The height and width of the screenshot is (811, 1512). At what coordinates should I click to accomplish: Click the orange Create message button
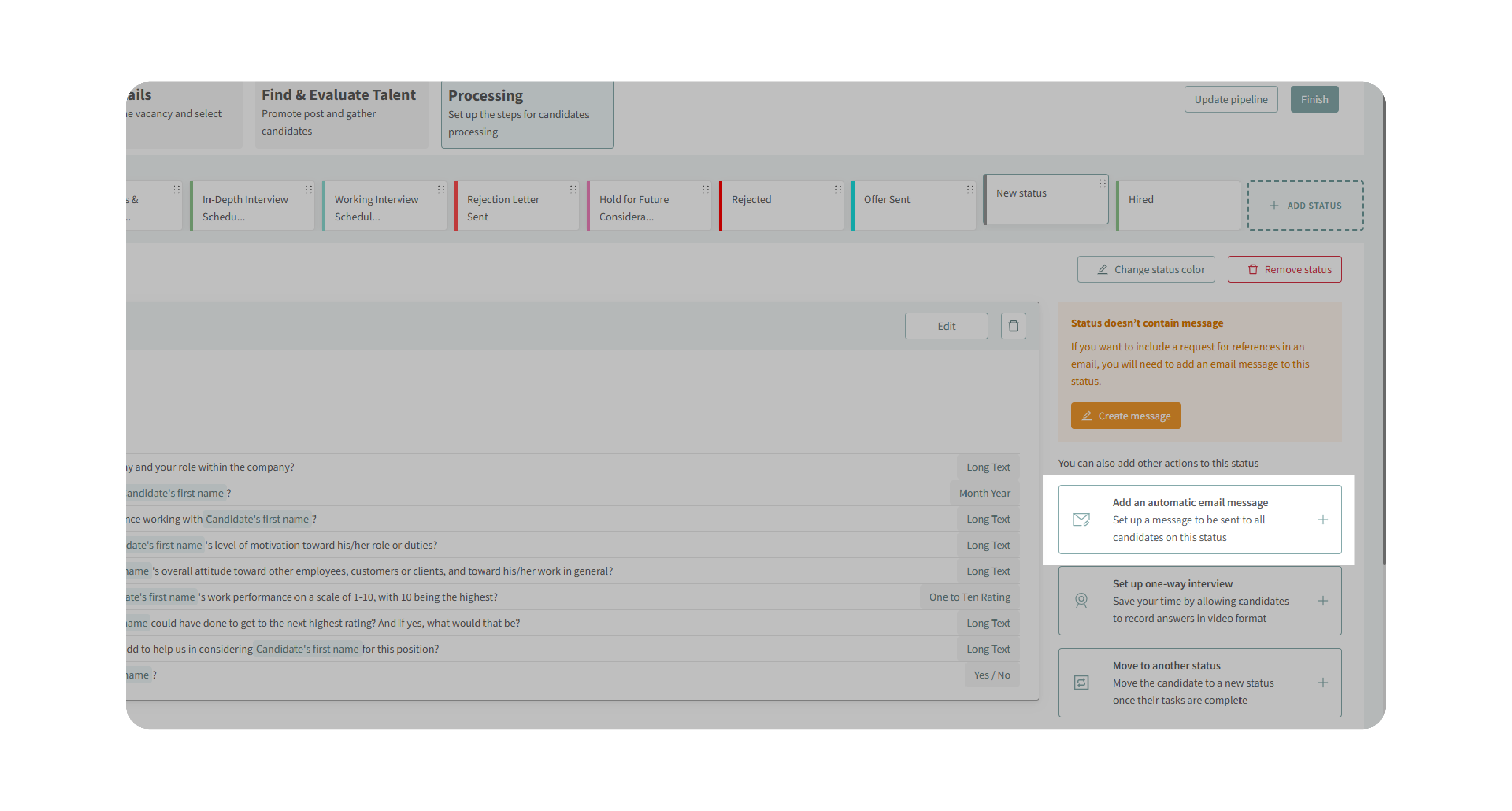tap(1125, 415)
